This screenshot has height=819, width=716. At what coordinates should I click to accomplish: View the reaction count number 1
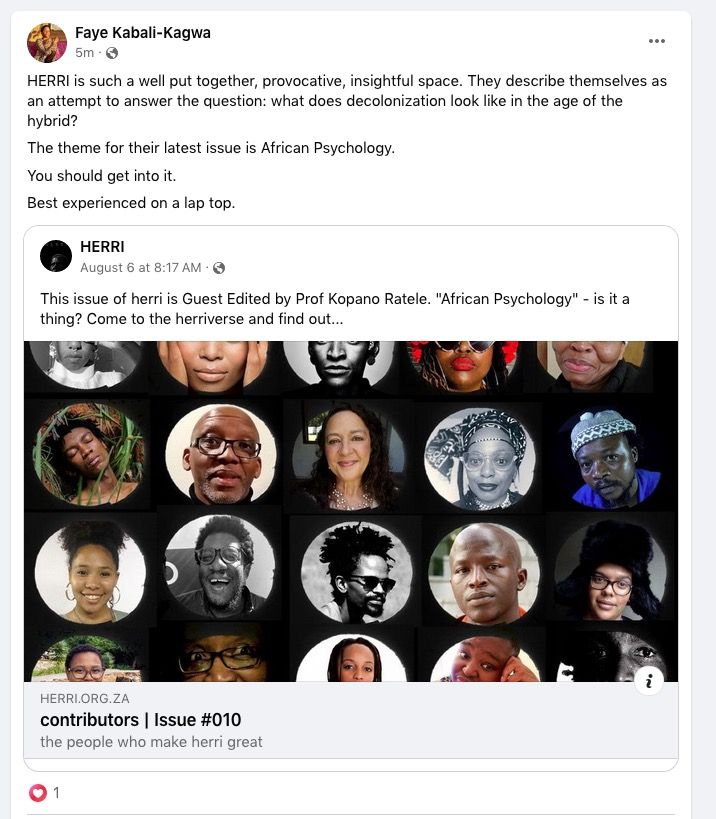pos(57,793)
